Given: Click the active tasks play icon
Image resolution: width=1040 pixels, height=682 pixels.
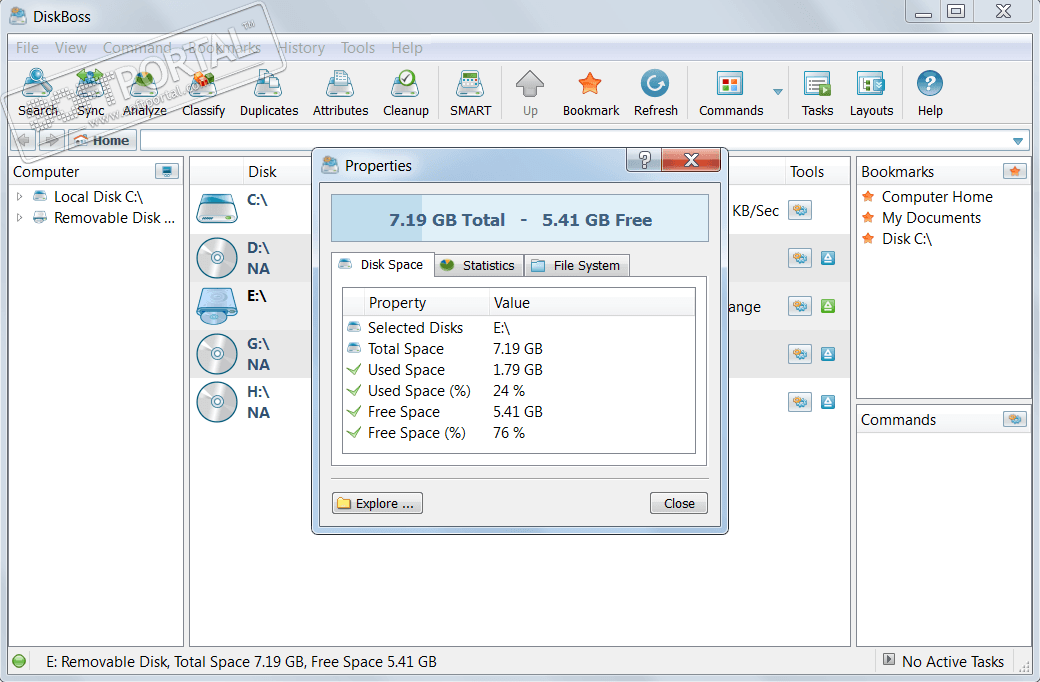Looking at the screenshot, I should (x=889, y=659).
